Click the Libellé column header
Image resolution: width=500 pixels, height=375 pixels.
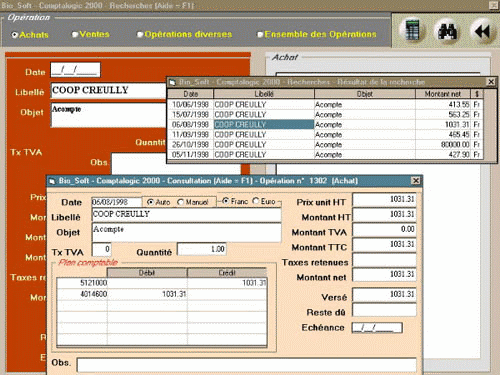[264, 94]
